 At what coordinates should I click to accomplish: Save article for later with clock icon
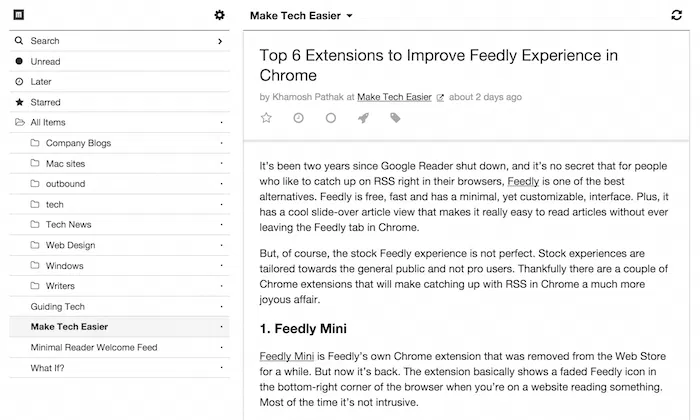pos(298,118)
